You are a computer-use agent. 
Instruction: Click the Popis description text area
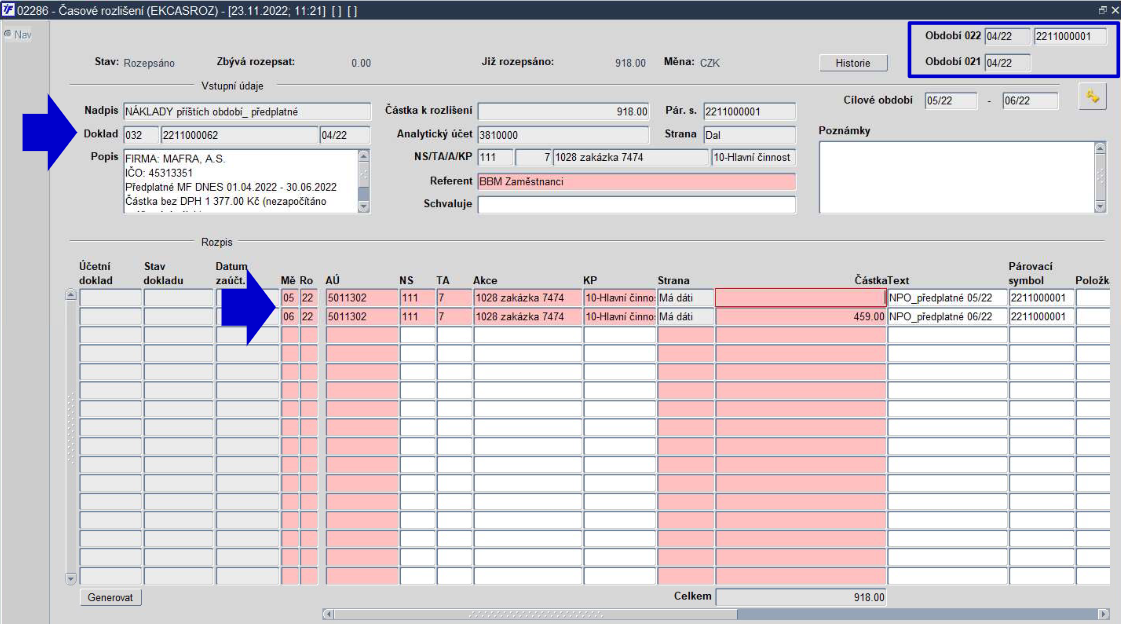(x=241, y=181)
